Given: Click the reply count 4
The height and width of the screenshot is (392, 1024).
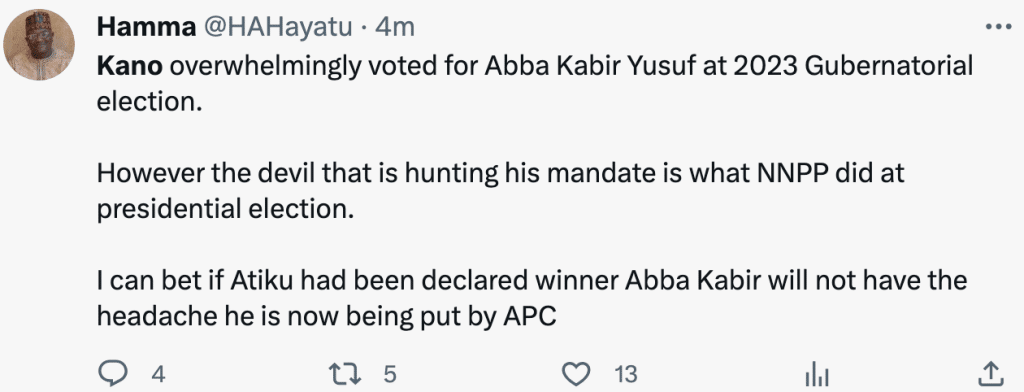Looking at the screenshot, I should click(x=158, y=375).
